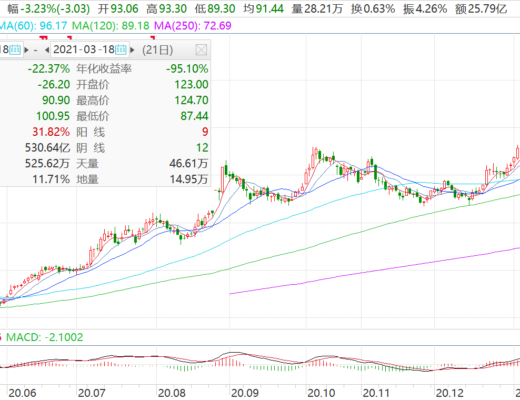This screenshot has height=400, width=520.
Task: Click the opening price value 123.00
Action: [191, 84]
